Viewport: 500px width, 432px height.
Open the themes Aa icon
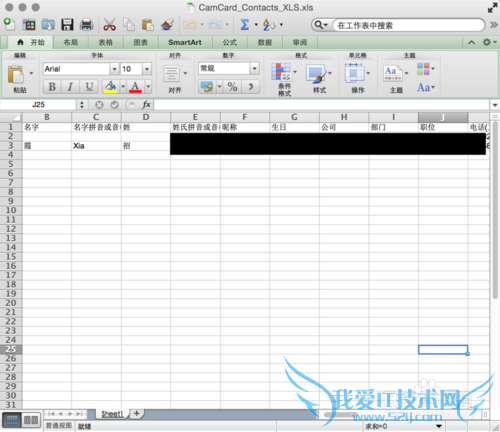[393, 73]
